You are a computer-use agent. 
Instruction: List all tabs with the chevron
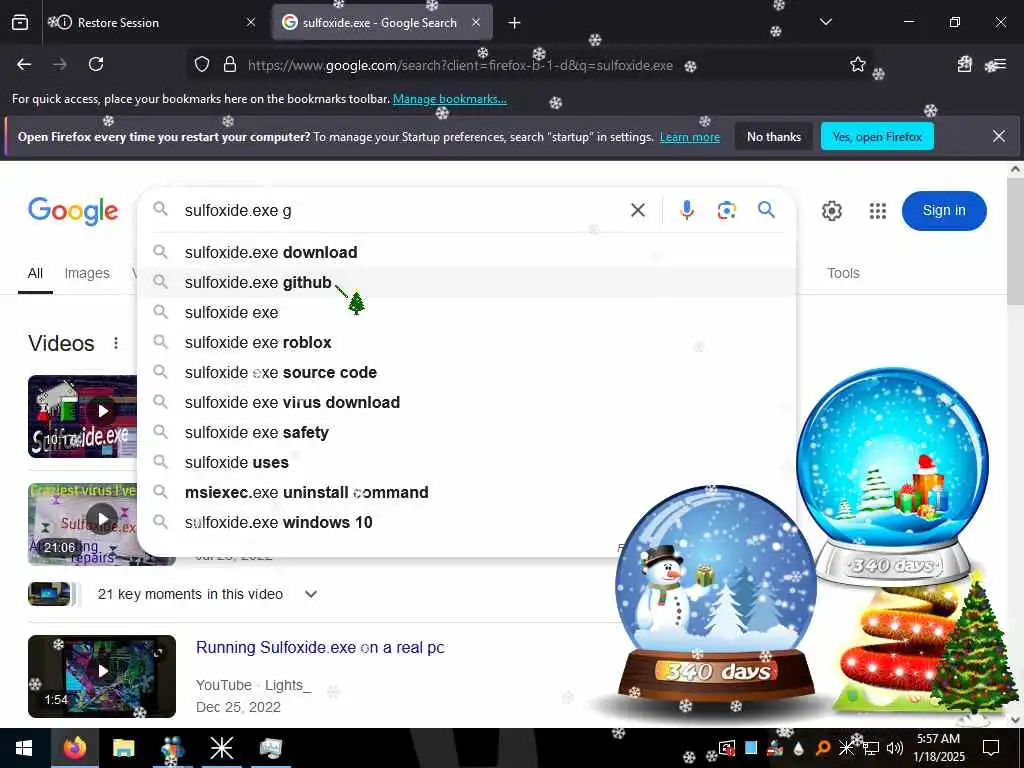pyautogui.click(x=825, y=22)
